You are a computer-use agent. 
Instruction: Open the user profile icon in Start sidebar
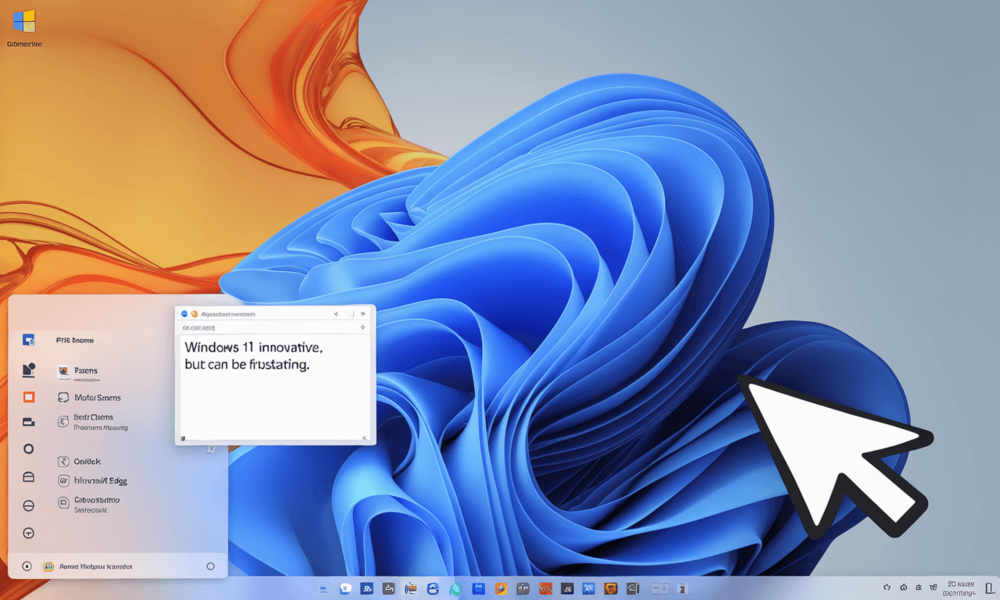coord(29,370)
